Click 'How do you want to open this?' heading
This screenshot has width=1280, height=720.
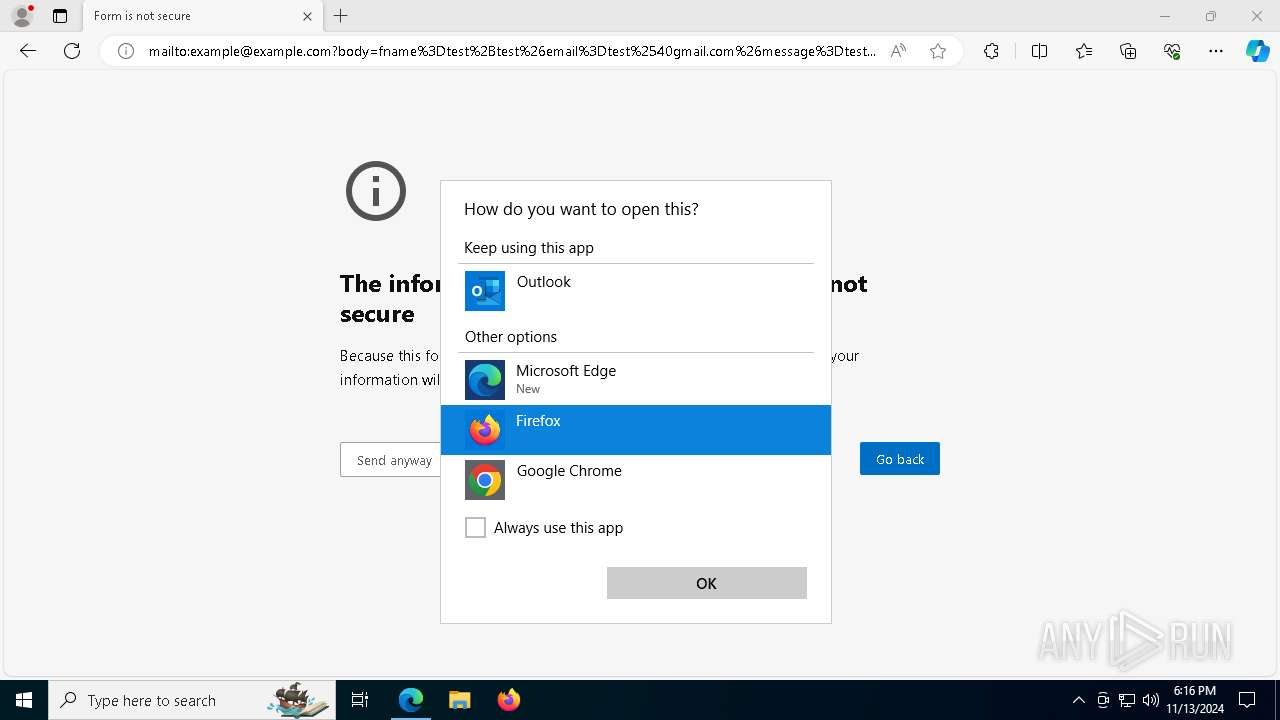pyautogui.click(x=581, y=209)
